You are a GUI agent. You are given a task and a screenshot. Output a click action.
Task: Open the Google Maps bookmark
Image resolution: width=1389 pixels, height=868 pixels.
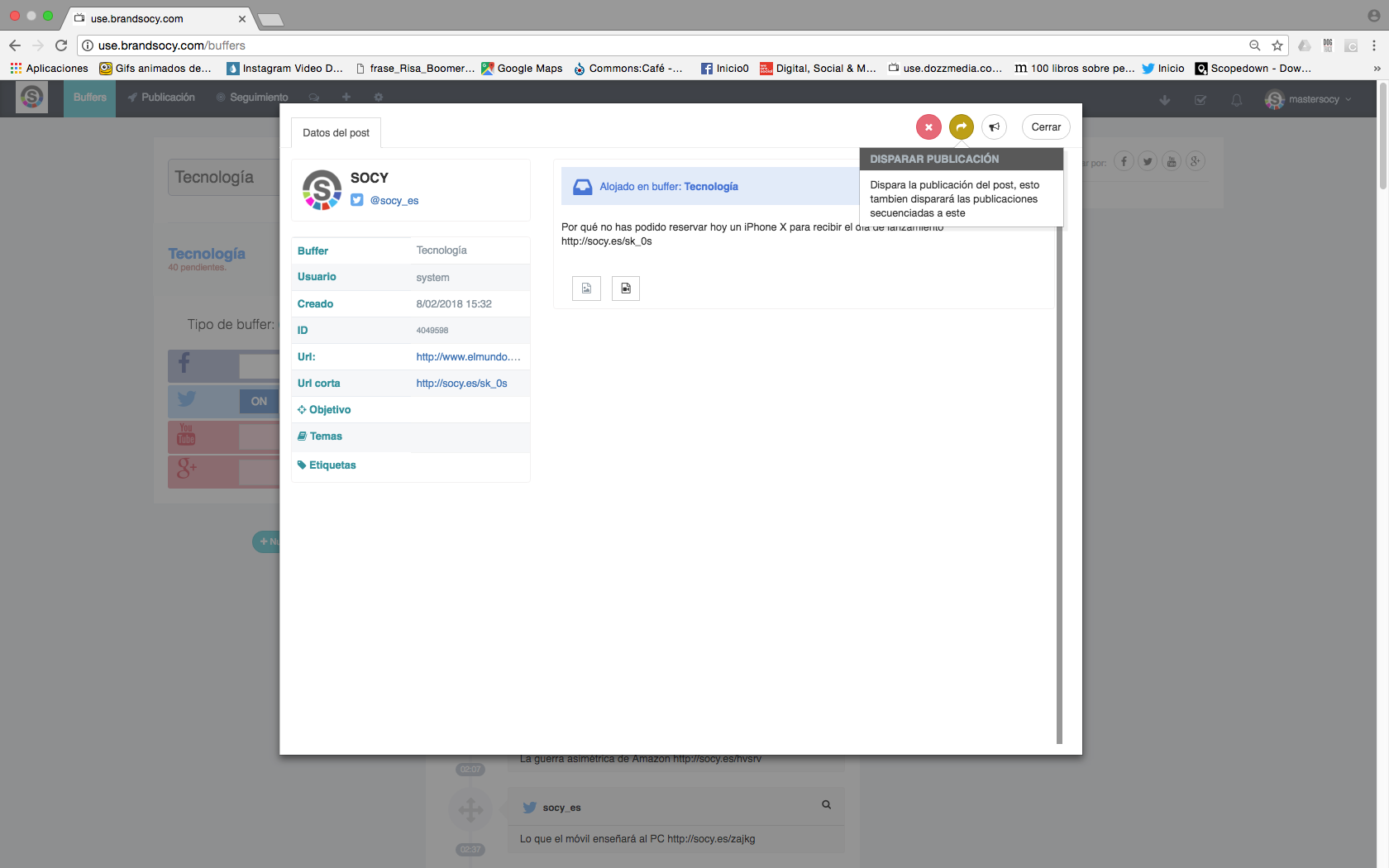click(522, 69)
